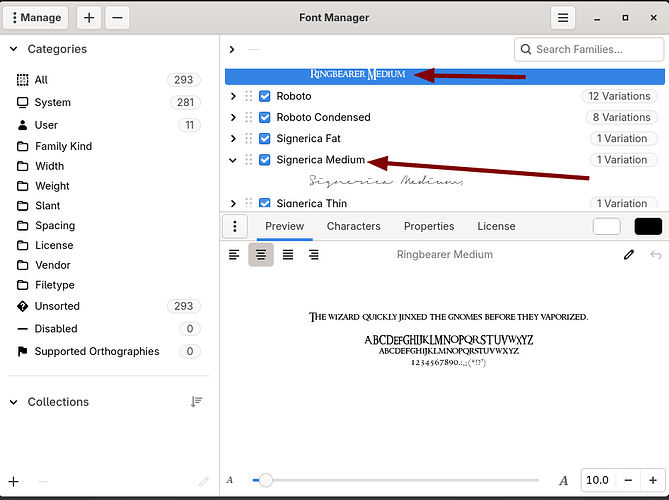Select the black foreground color swatch
669x500 pixels.
(x=647, y=226)
